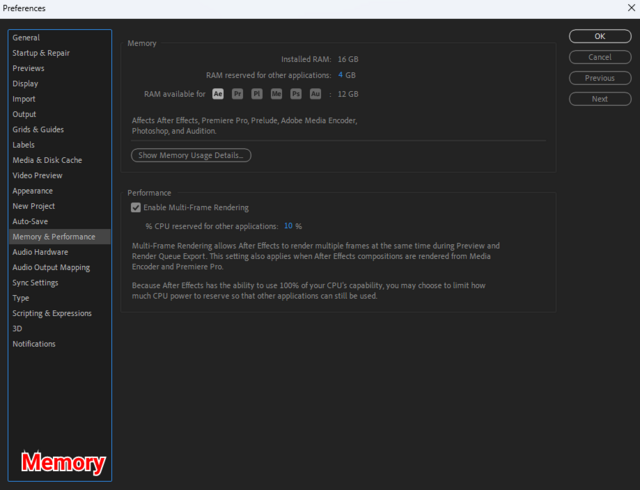This screenshot has width=640, height=490.
Task: Click the Audition (Au) icon
Action: (x=315, y=94)
